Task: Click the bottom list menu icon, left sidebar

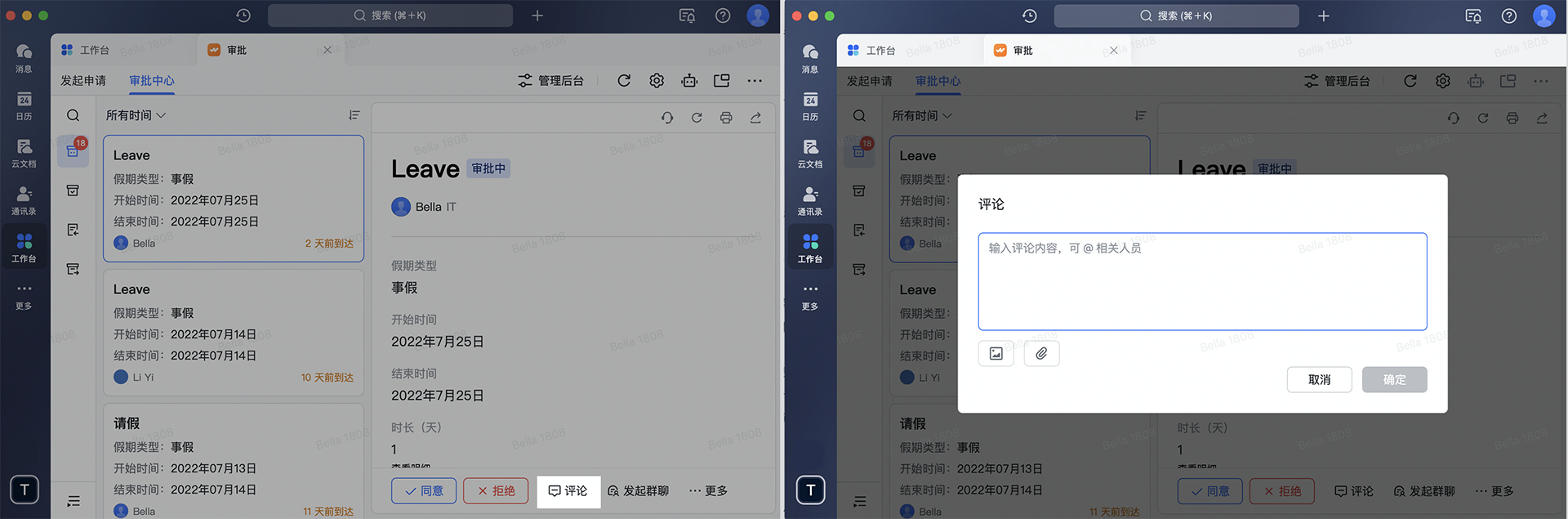Action: pos(73,501)
